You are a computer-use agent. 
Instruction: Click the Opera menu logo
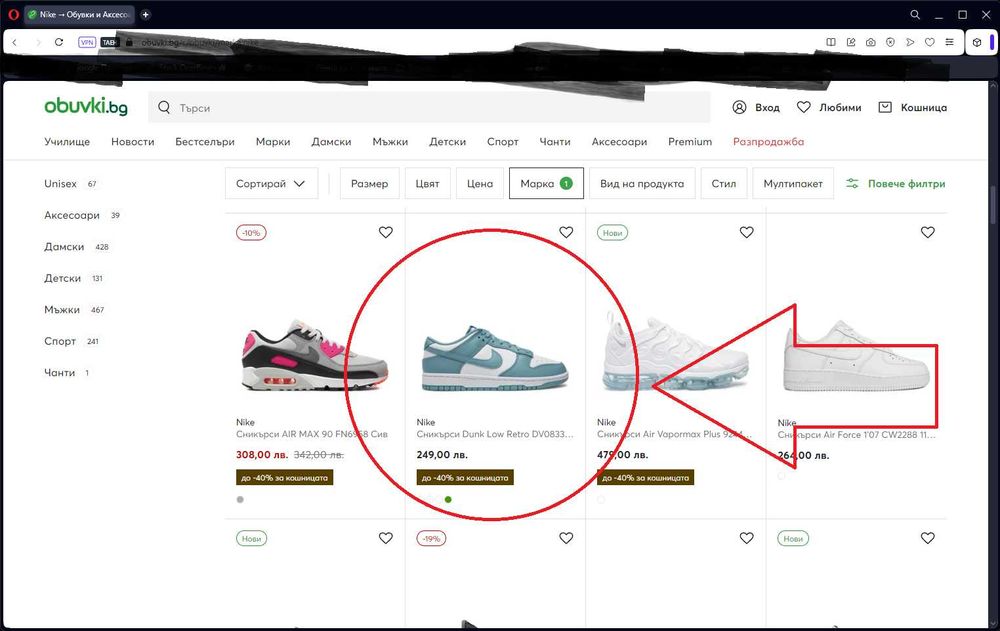click(13, 14)
